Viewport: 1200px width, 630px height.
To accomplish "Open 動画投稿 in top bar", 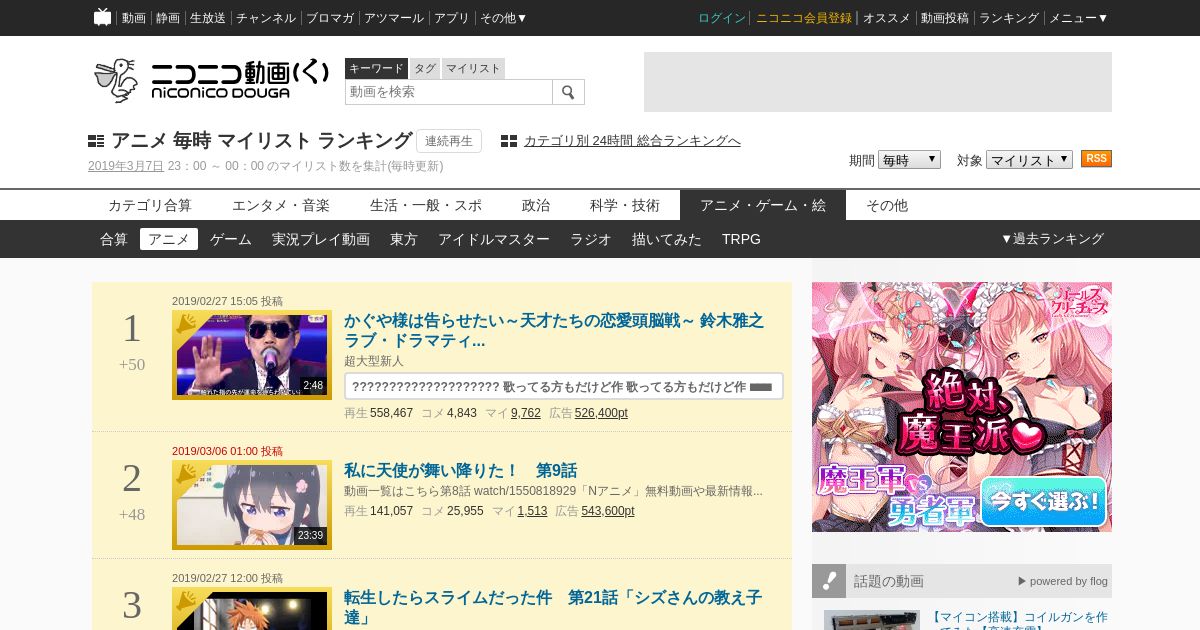I will (945, 18).
